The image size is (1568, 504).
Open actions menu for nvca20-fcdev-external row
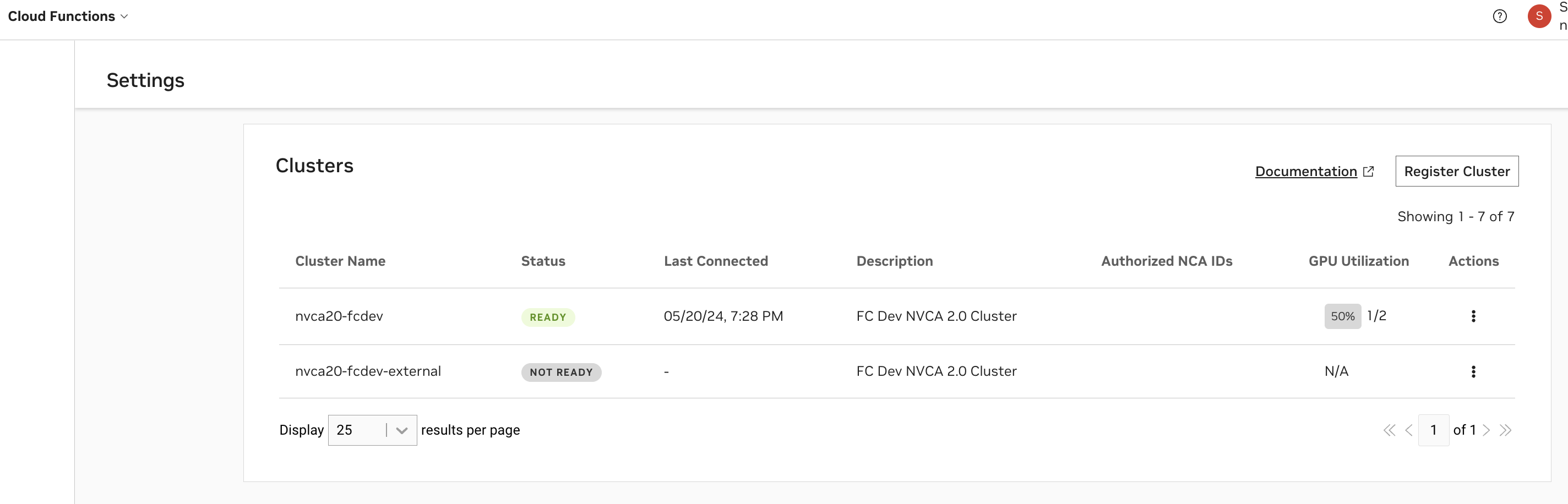click(1473, 371)
